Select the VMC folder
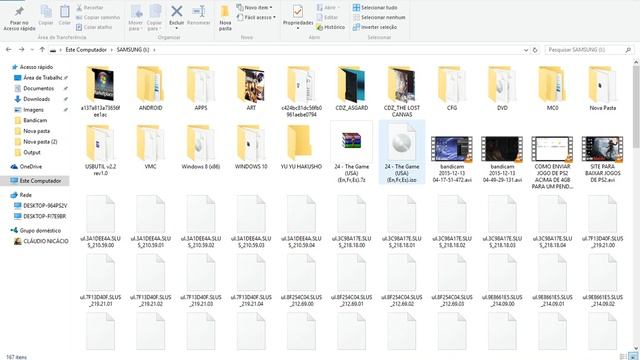Screen dimensions: 640x360 tap(151, 147)
